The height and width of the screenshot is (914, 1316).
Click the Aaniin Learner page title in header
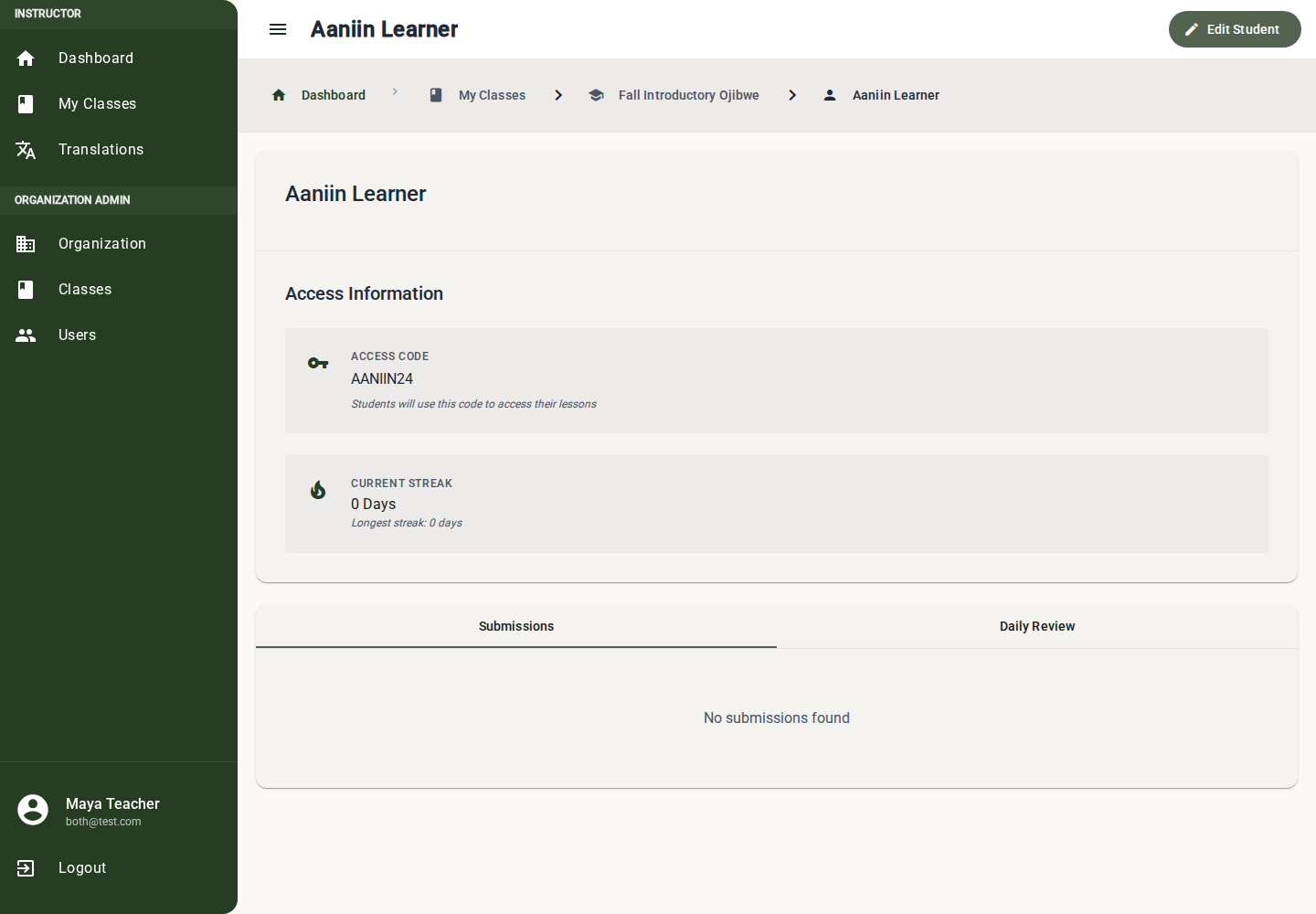(384, 29)
